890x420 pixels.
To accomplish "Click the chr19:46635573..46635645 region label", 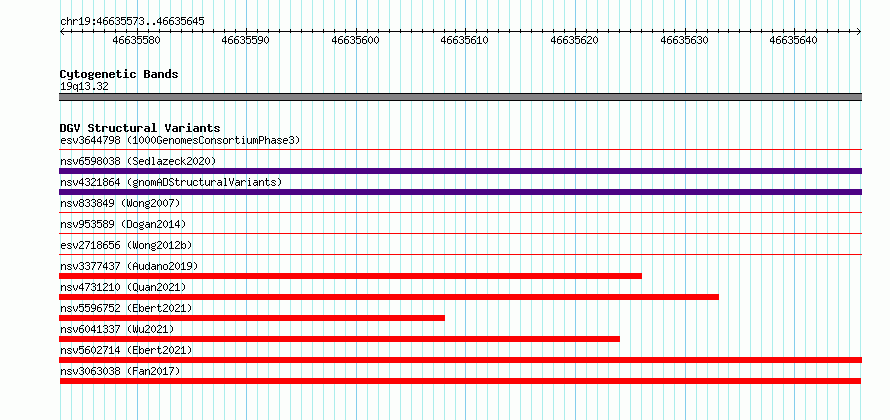I will click(x=132, y=22).
